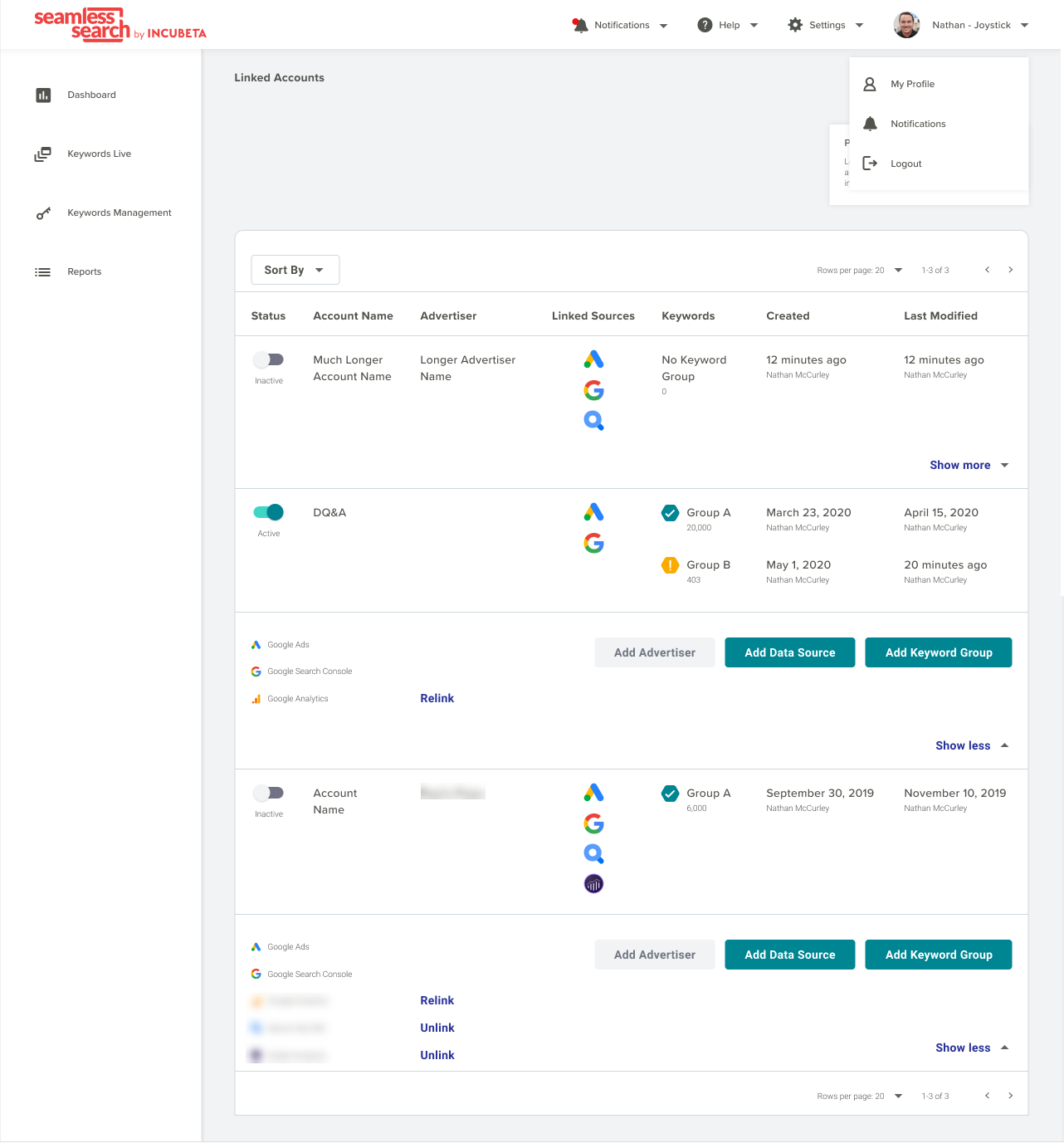The image size is (1064, 1143).
Task: Click the Google Search Console icon on DQ&A row
Action: pyautogui.click(x=593, y=544)
